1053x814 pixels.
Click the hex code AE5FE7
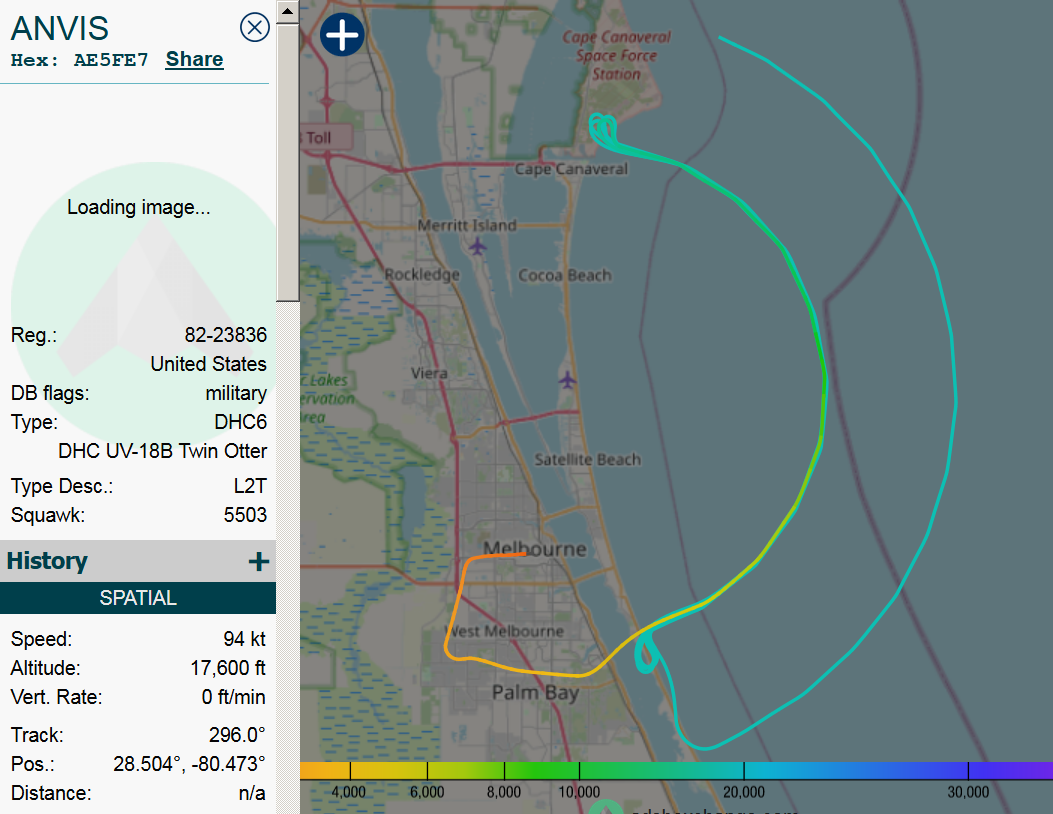[x=111, y=60]
